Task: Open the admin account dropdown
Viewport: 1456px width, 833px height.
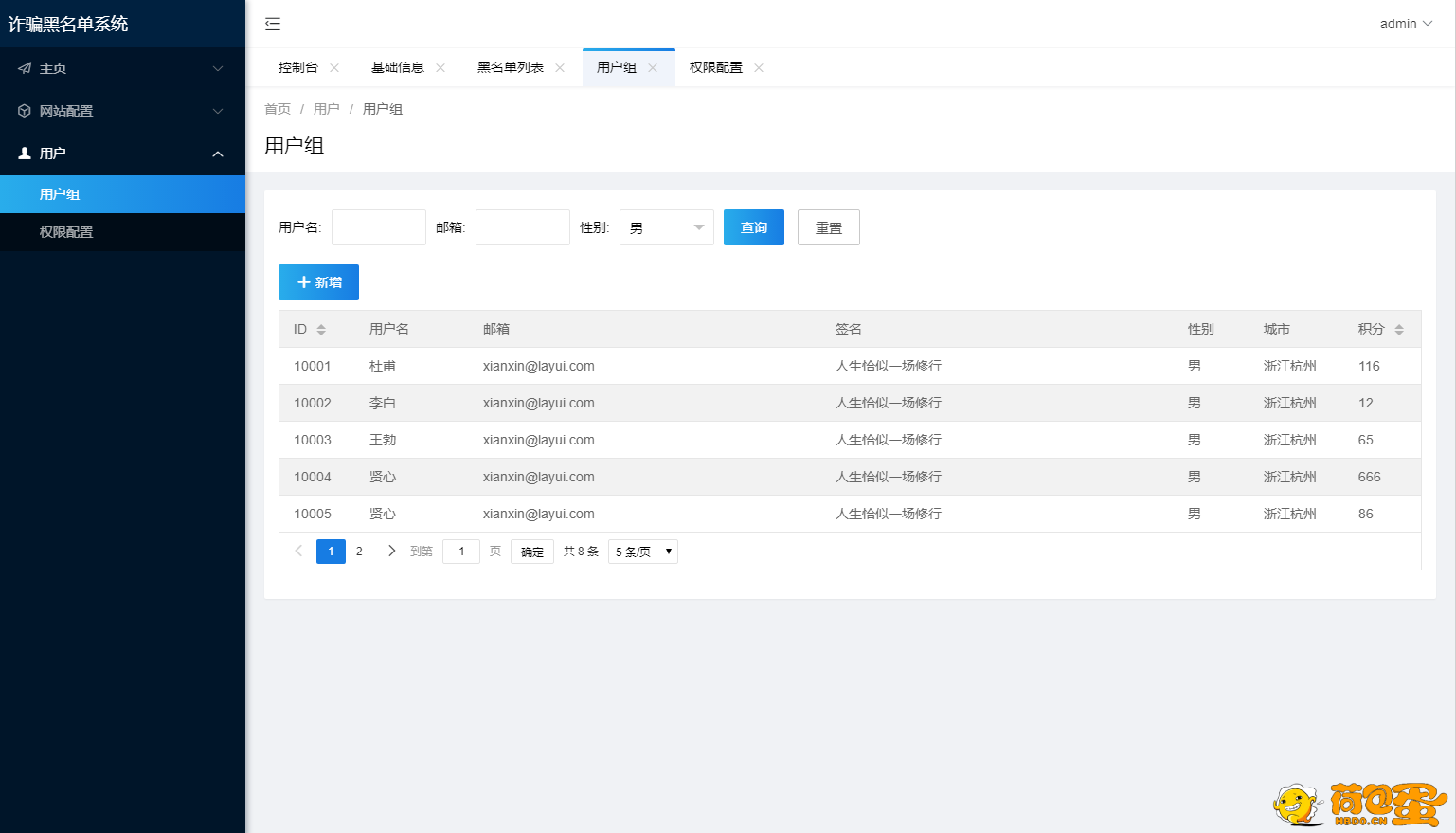Action: point(1406,24)
